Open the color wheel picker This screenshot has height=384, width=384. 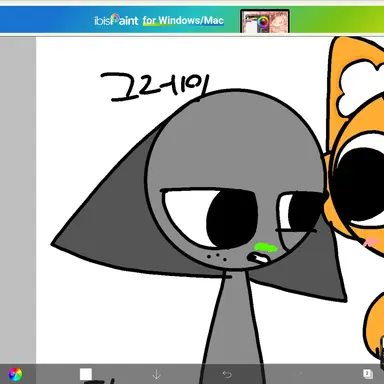[15, 374]
